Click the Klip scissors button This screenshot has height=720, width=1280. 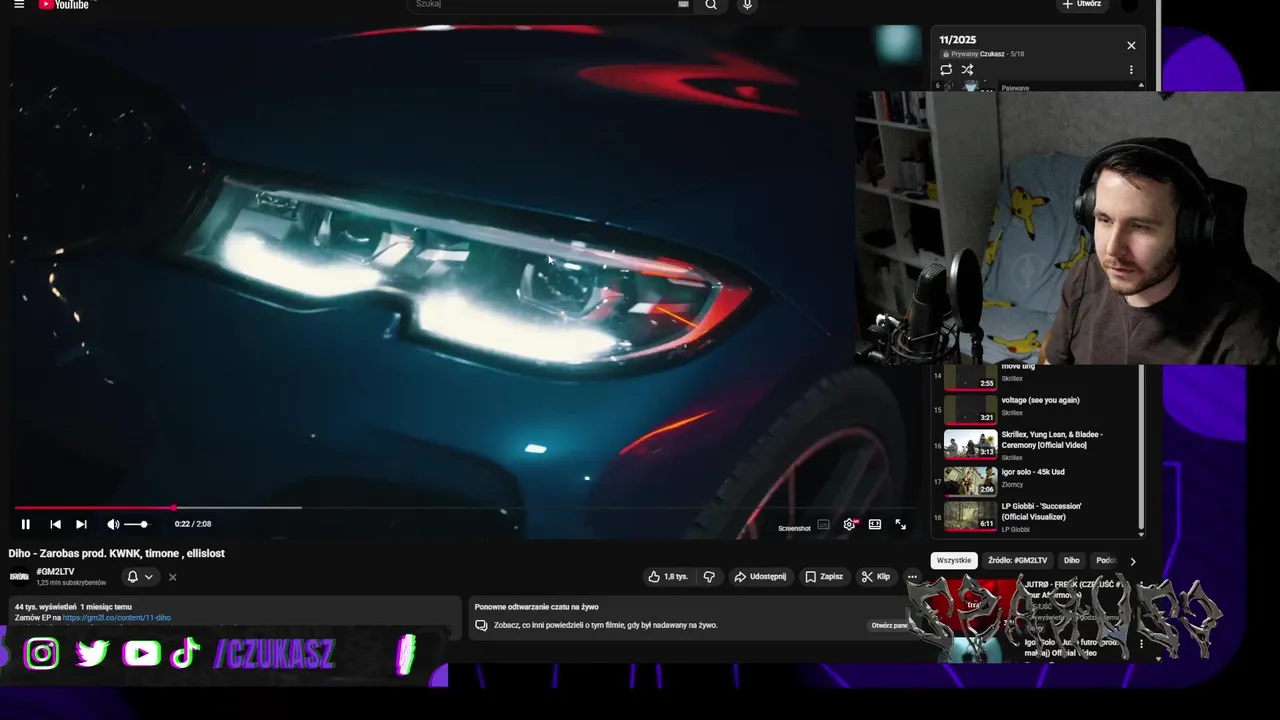click(x=876, y=577)
